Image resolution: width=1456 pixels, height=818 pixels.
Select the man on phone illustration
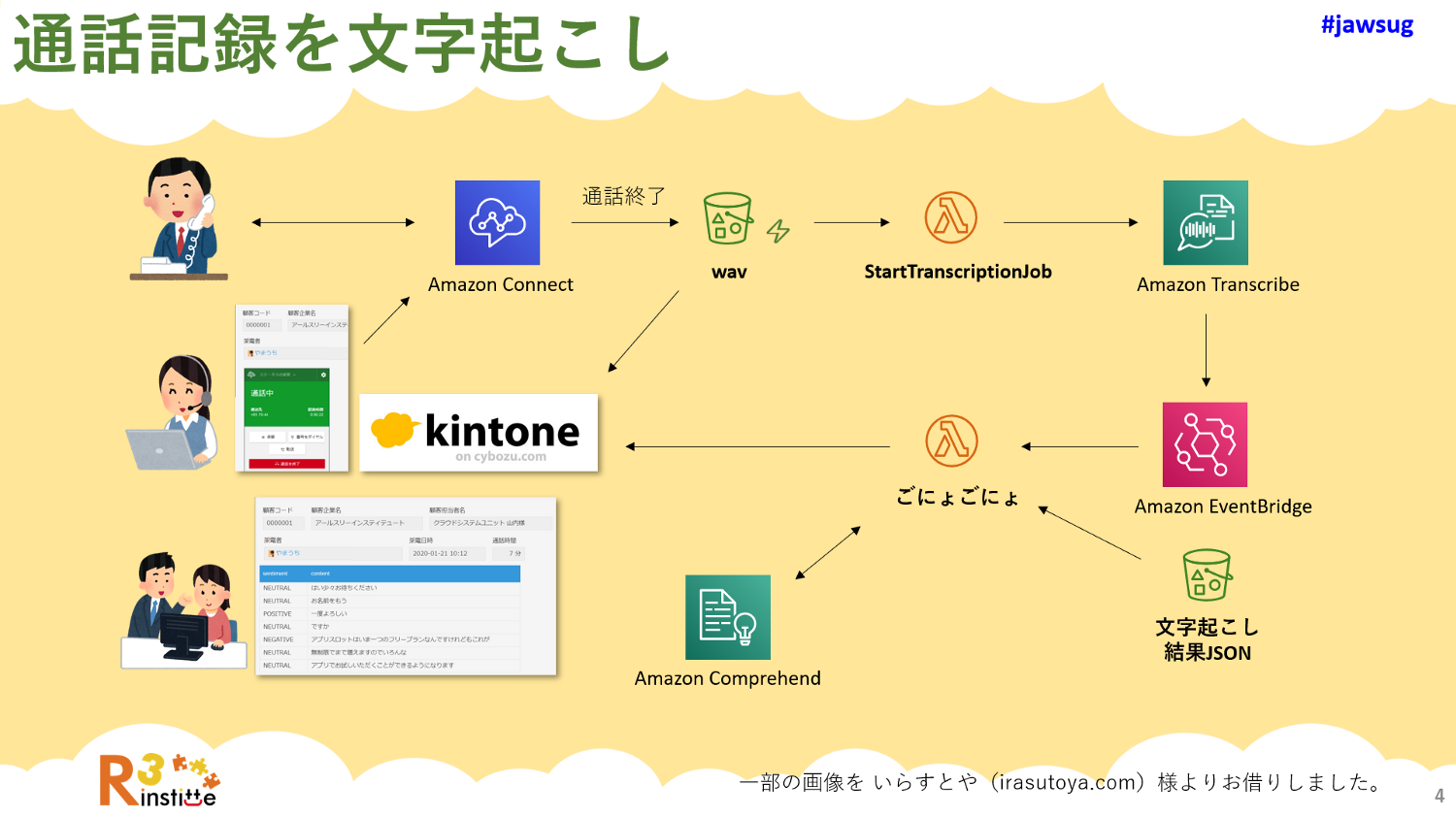click(x=180, y=218)
